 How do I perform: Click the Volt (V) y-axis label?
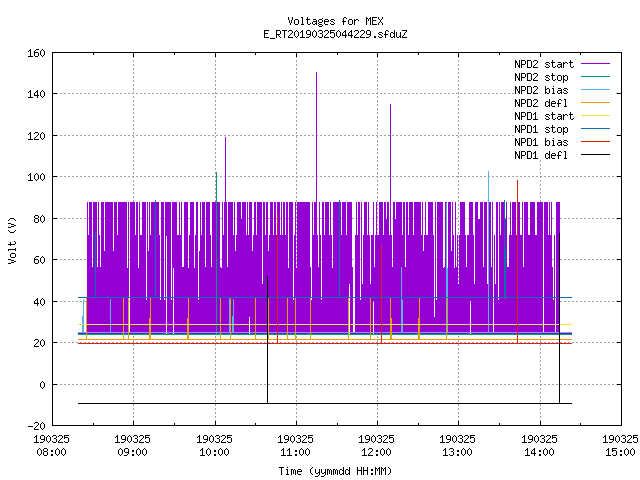[x=12, y=240]
